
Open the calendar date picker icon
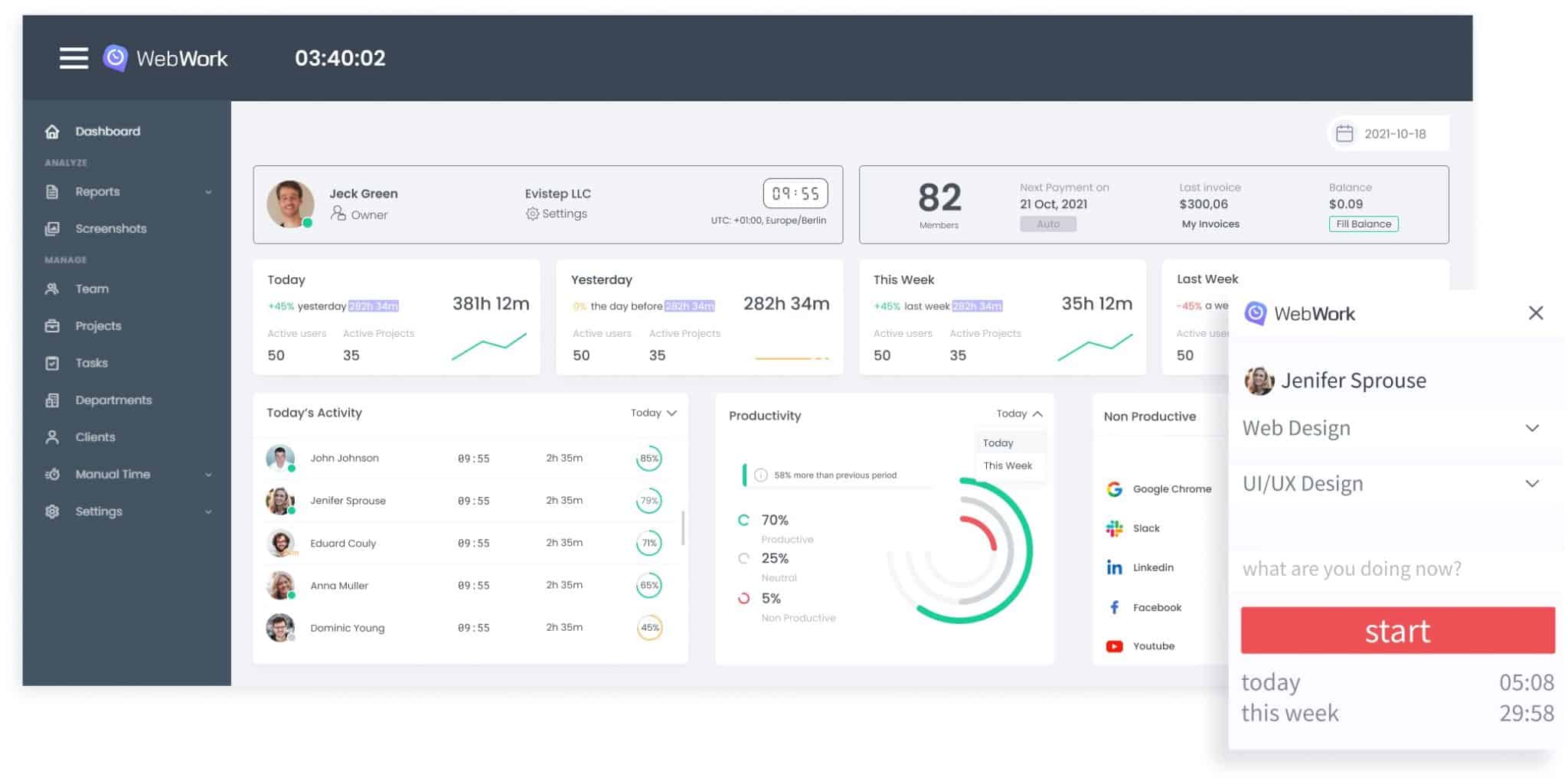tap(1345, 132)
